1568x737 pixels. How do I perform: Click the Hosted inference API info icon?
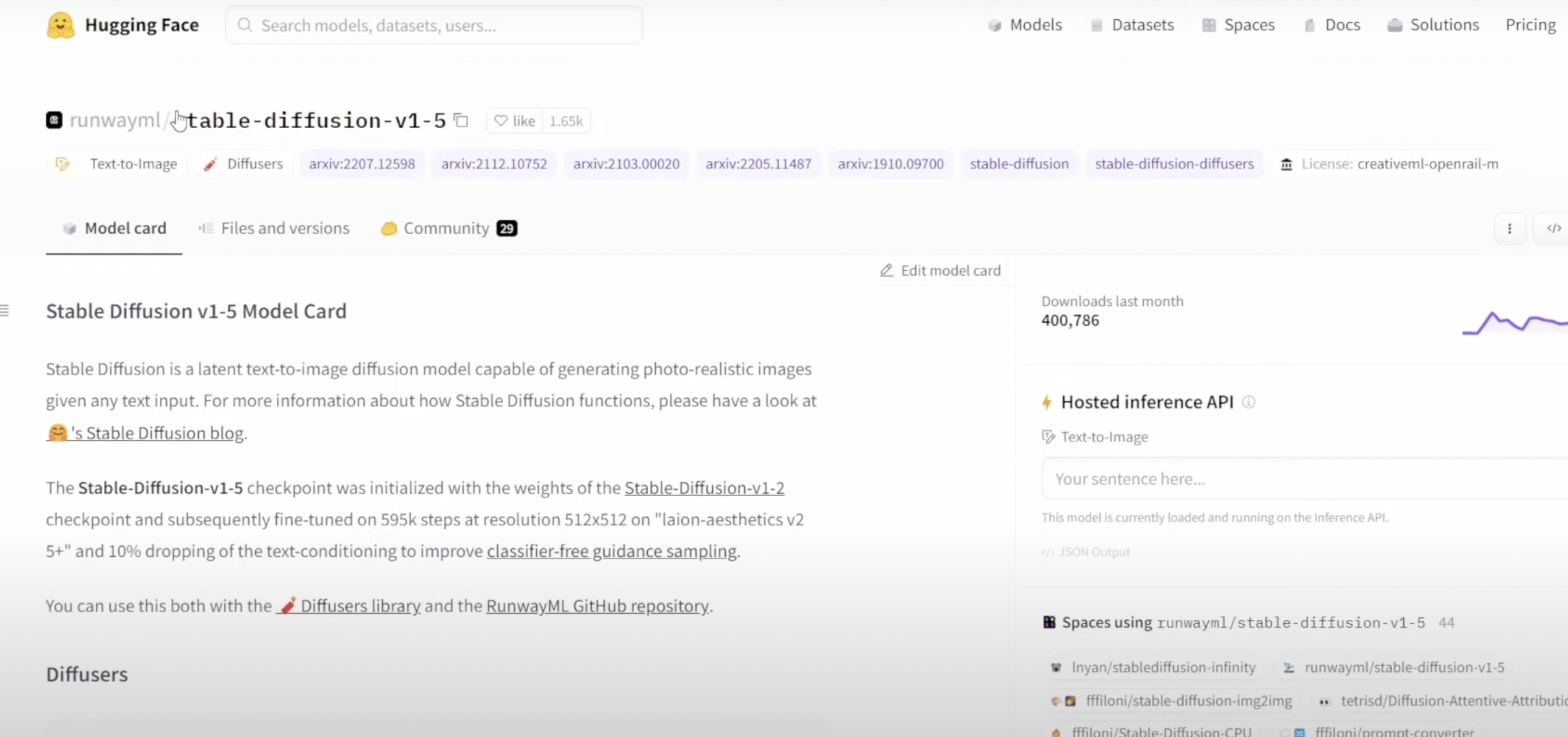tap(1248, 402)
